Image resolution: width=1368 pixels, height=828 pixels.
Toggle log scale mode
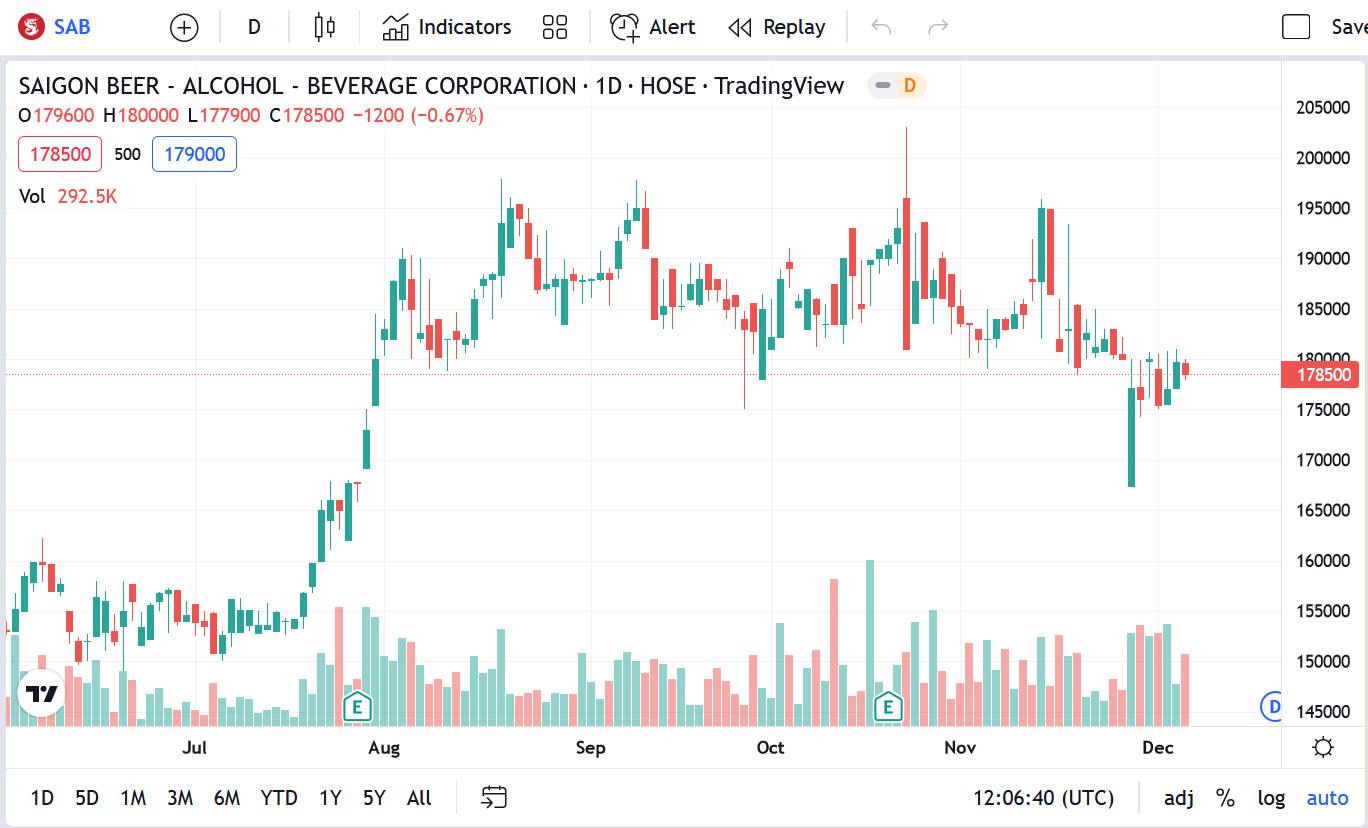click(1271, 798)
